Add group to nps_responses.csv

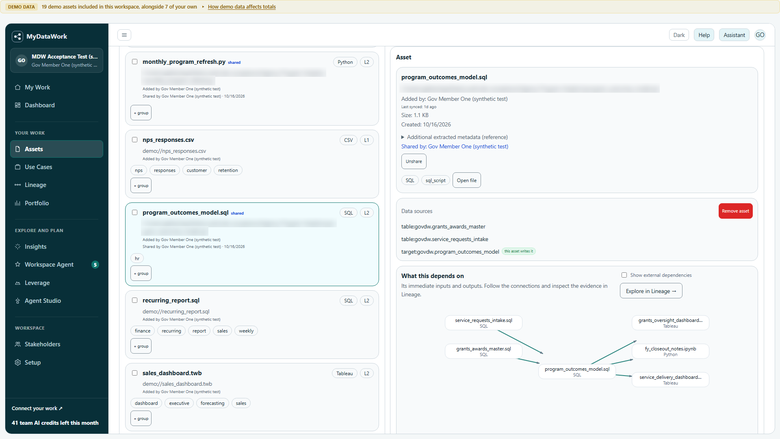[141, 185]
